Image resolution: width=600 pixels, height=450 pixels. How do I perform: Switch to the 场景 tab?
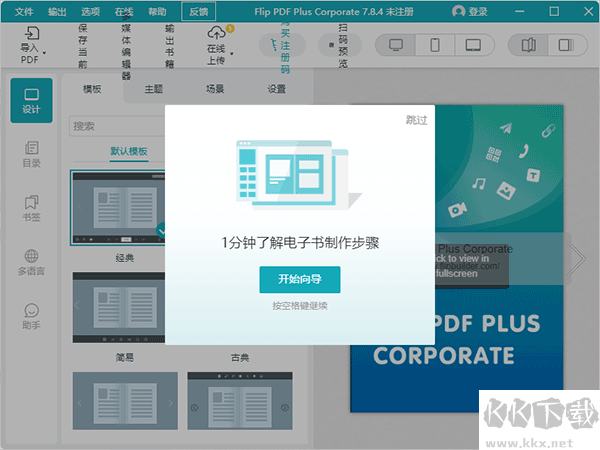pos(215,89)
